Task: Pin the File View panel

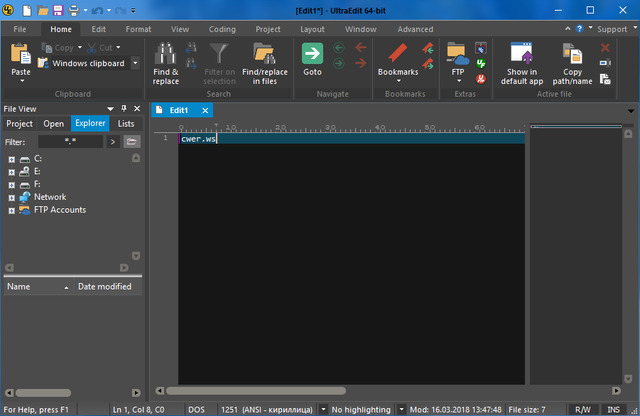Action: tap(122, 108)
